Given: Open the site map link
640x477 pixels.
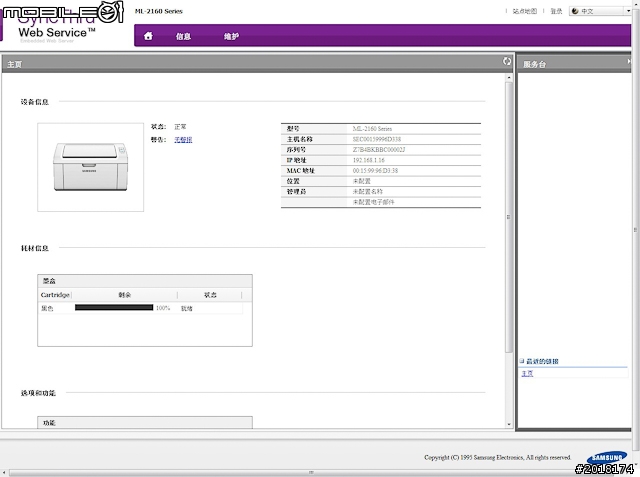Looking at the screenshot, I should pyautogui.click(x=524, y=11).
